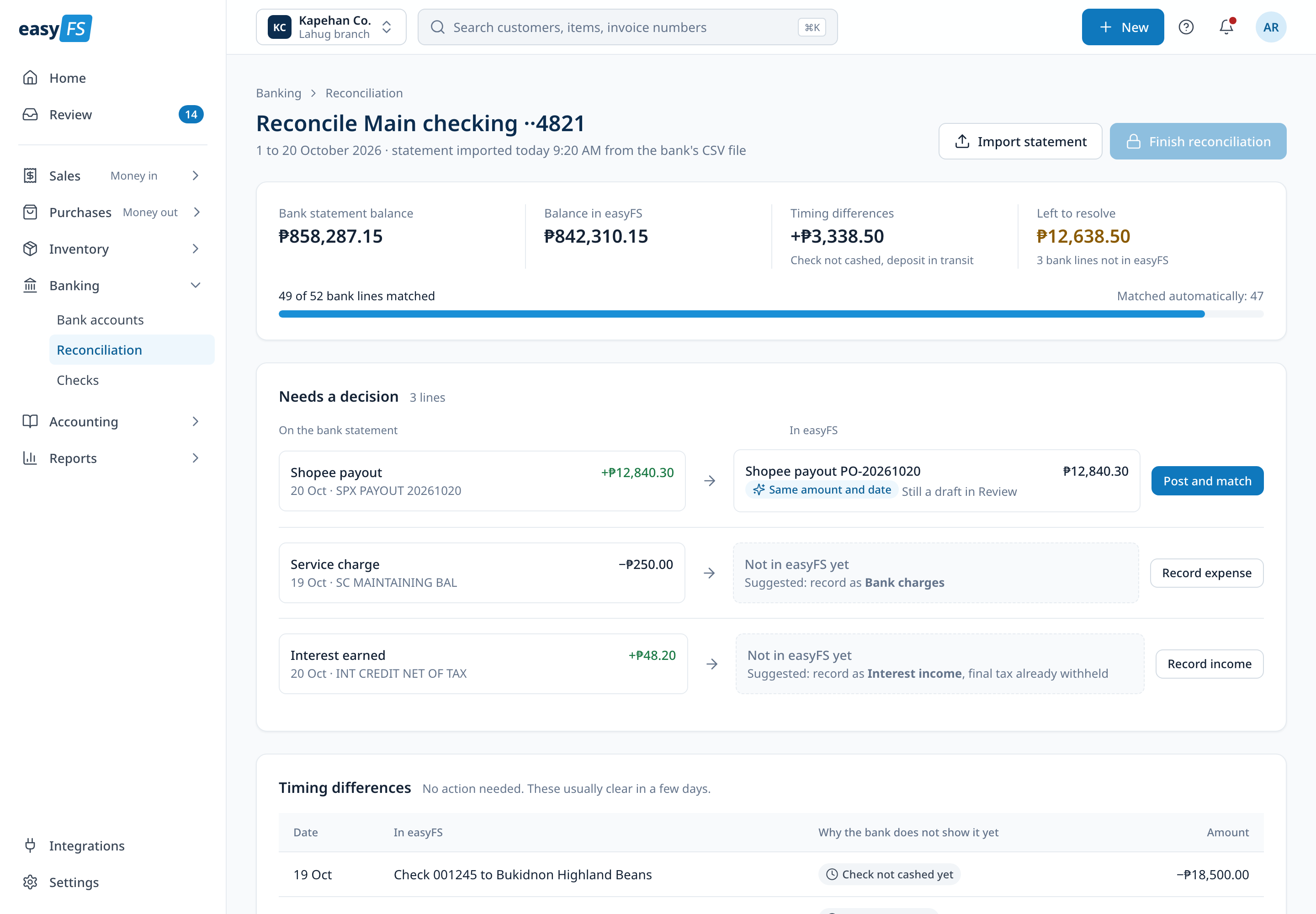This screenshot has height=914, width=1316.
Task: Click the Banking building icon
Action: 30,285
